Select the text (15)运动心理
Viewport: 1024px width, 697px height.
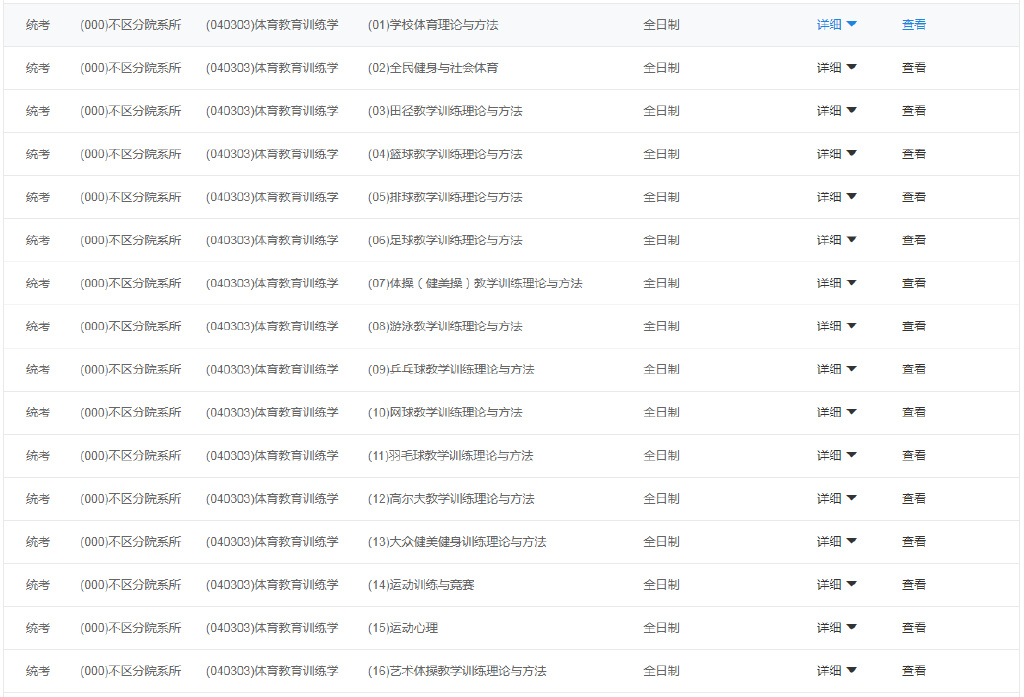(x=403, y=628)
